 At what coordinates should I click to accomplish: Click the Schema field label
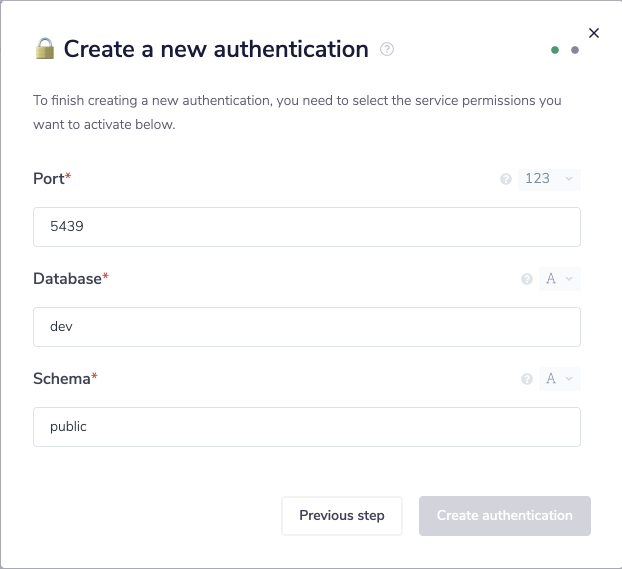click(x=62, y=379)
